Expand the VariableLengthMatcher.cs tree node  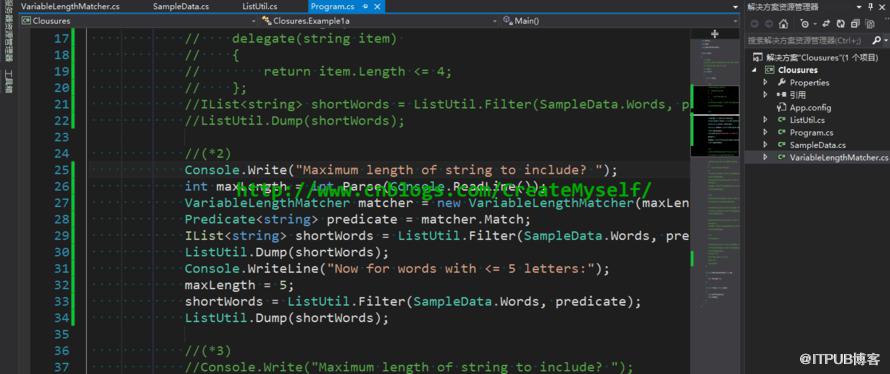(x=765, y=157)
